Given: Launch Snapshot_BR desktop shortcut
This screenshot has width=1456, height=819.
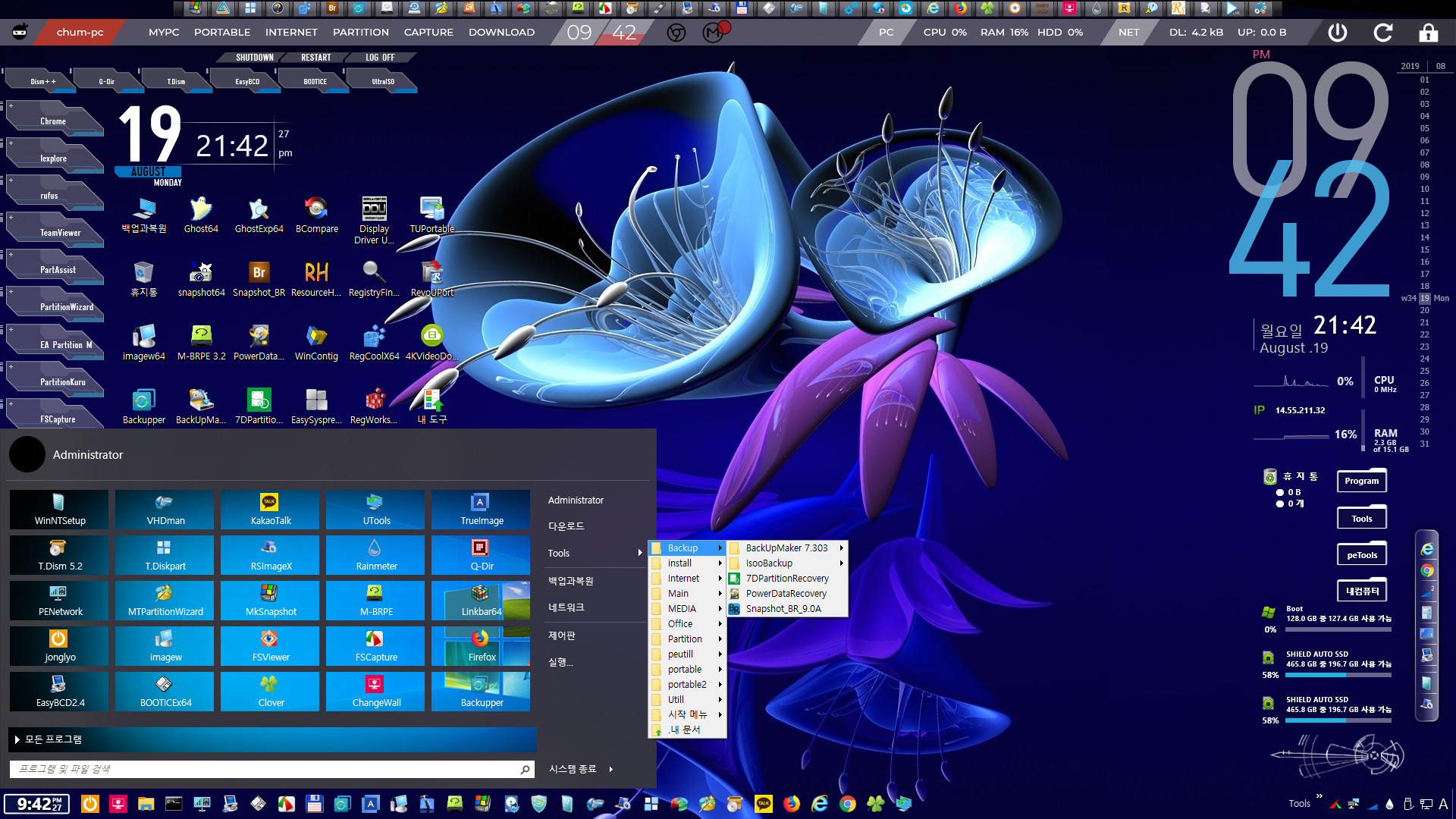Looking at the screenshot, I should [x=259, y=278].
